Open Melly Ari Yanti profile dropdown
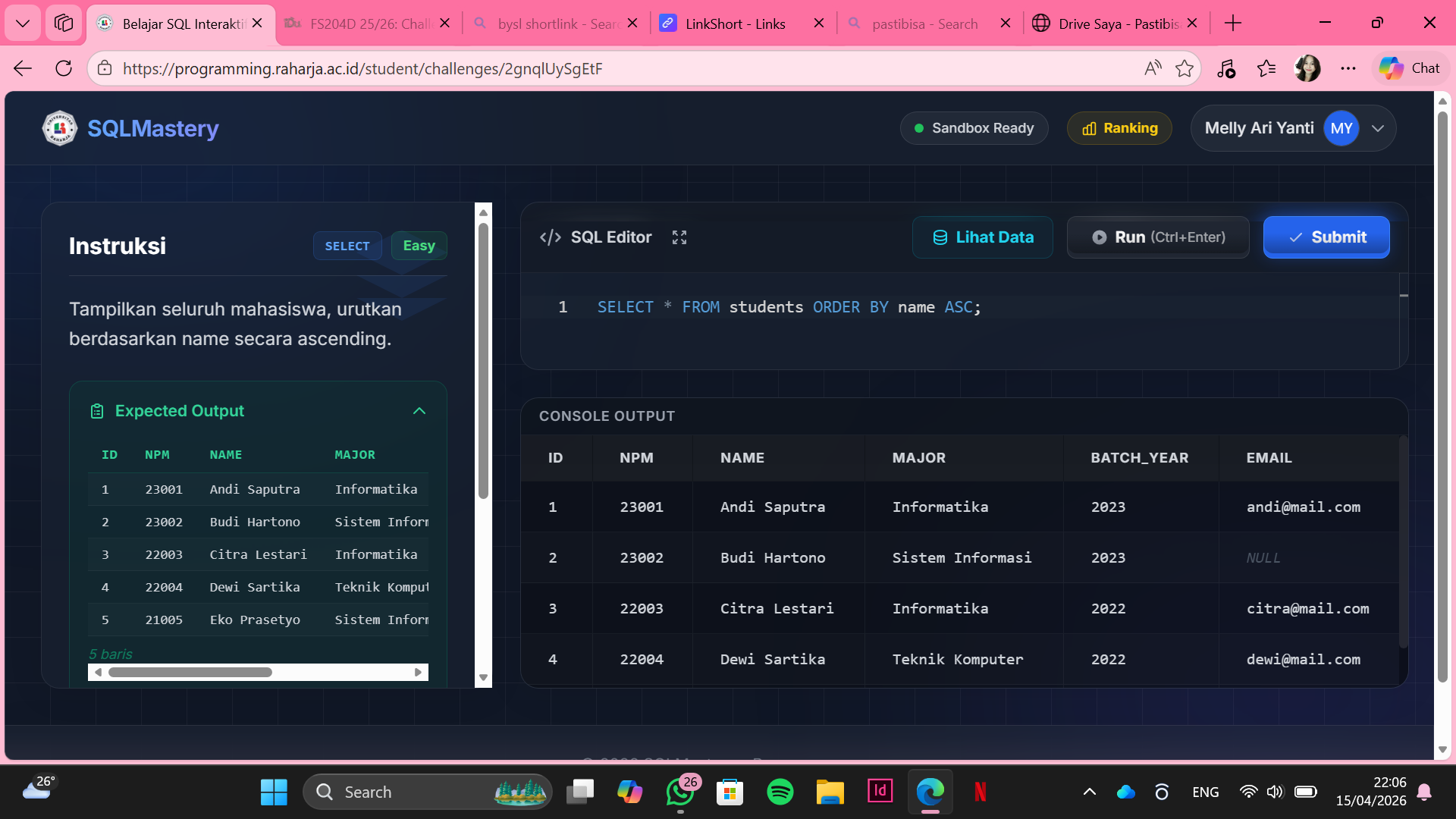Viewport: 1456px width, 819px height. pyautogui.click(x=1377, y=128)
